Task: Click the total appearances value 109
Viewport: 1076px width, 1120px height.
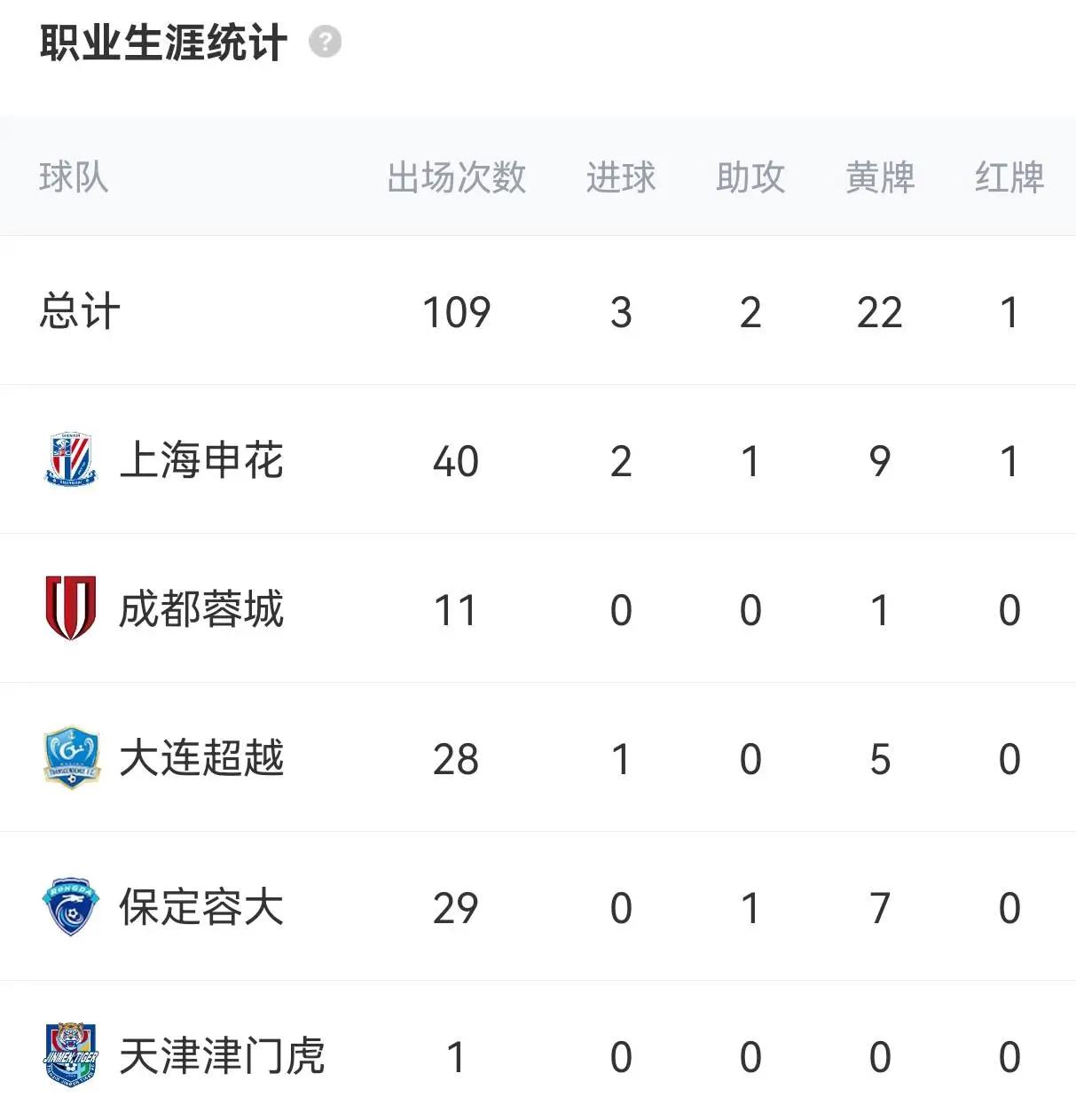Action: [x=456, y=312]
